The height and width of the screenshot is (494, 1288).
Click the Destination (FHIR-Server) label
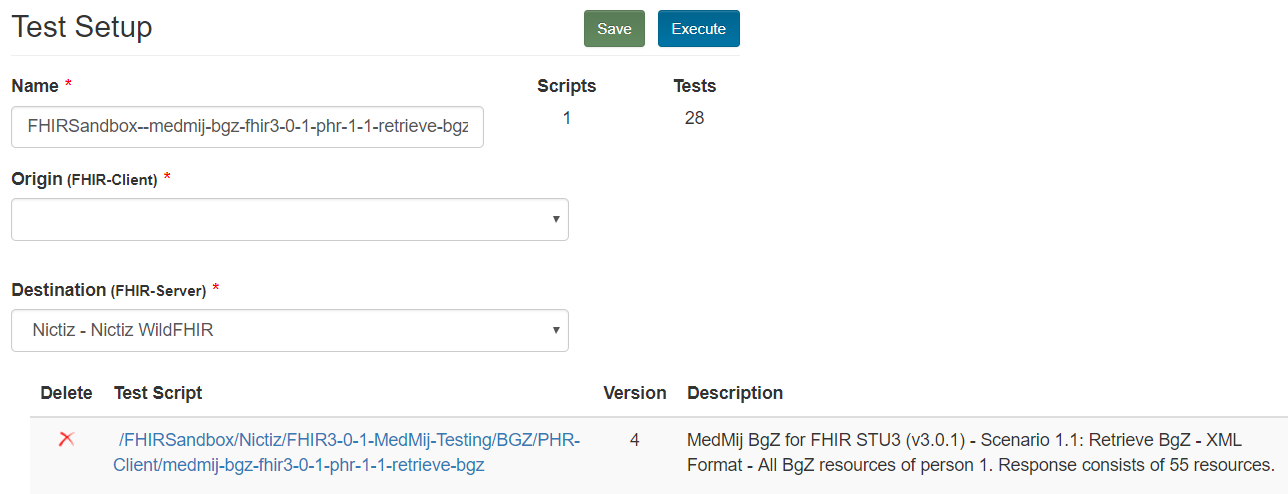(108, 289)
